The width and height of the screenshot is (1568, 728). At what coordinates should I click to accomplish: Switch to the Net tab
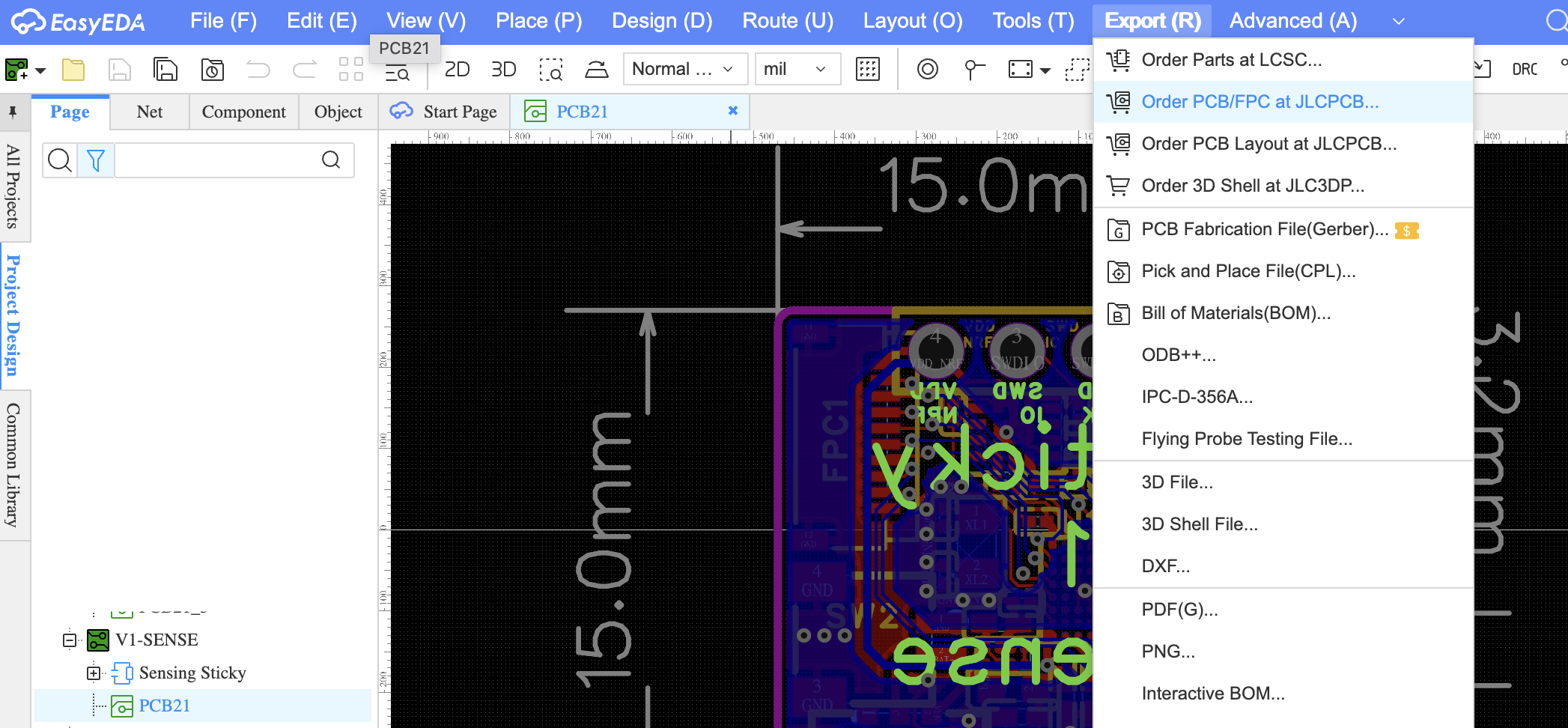pyautogui.click(x=150, y=112)
